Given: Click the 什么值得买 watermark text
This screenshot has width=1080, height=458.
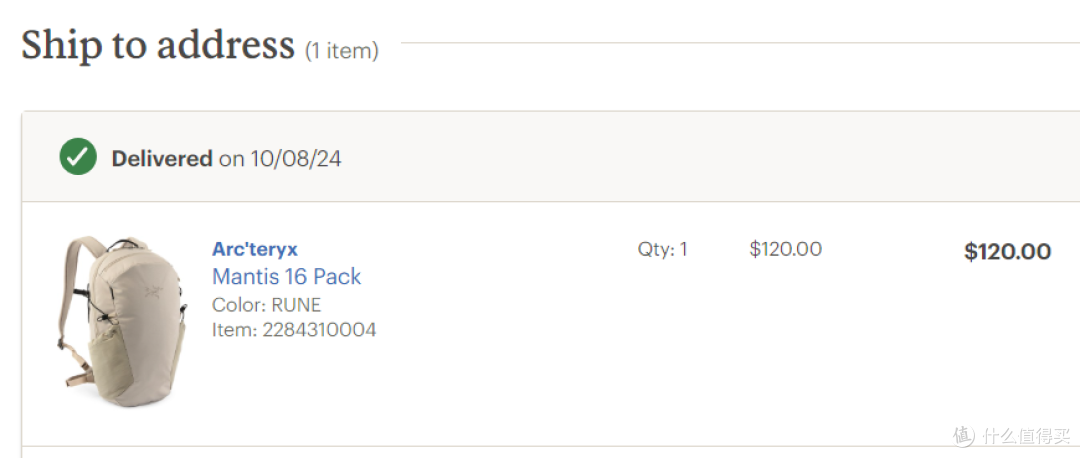Looking at the screenshot, I should click(x=1027, y=436).
